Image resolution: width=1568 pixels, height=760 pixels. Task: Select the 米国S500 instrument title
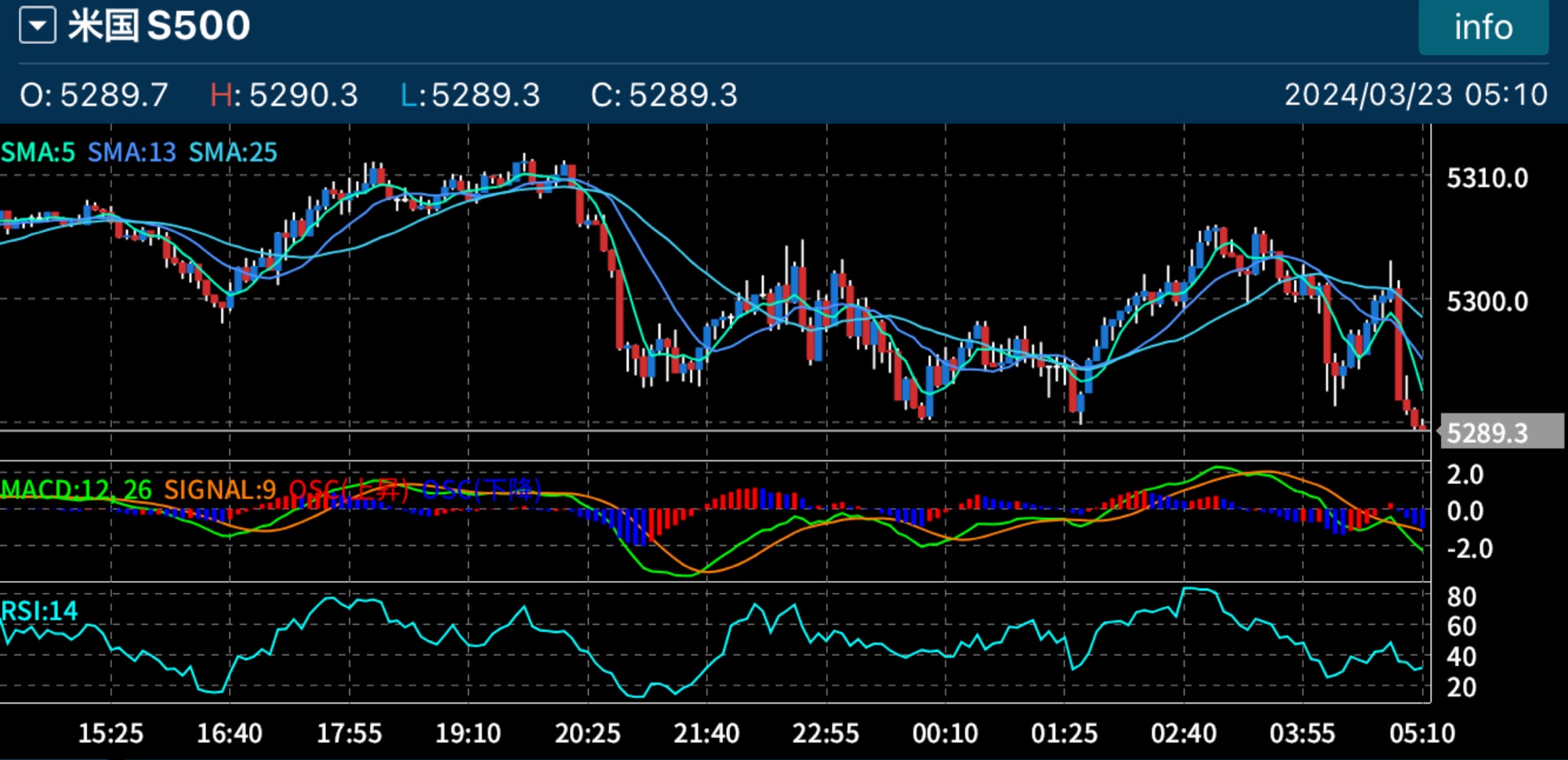(x=159, y=26)
